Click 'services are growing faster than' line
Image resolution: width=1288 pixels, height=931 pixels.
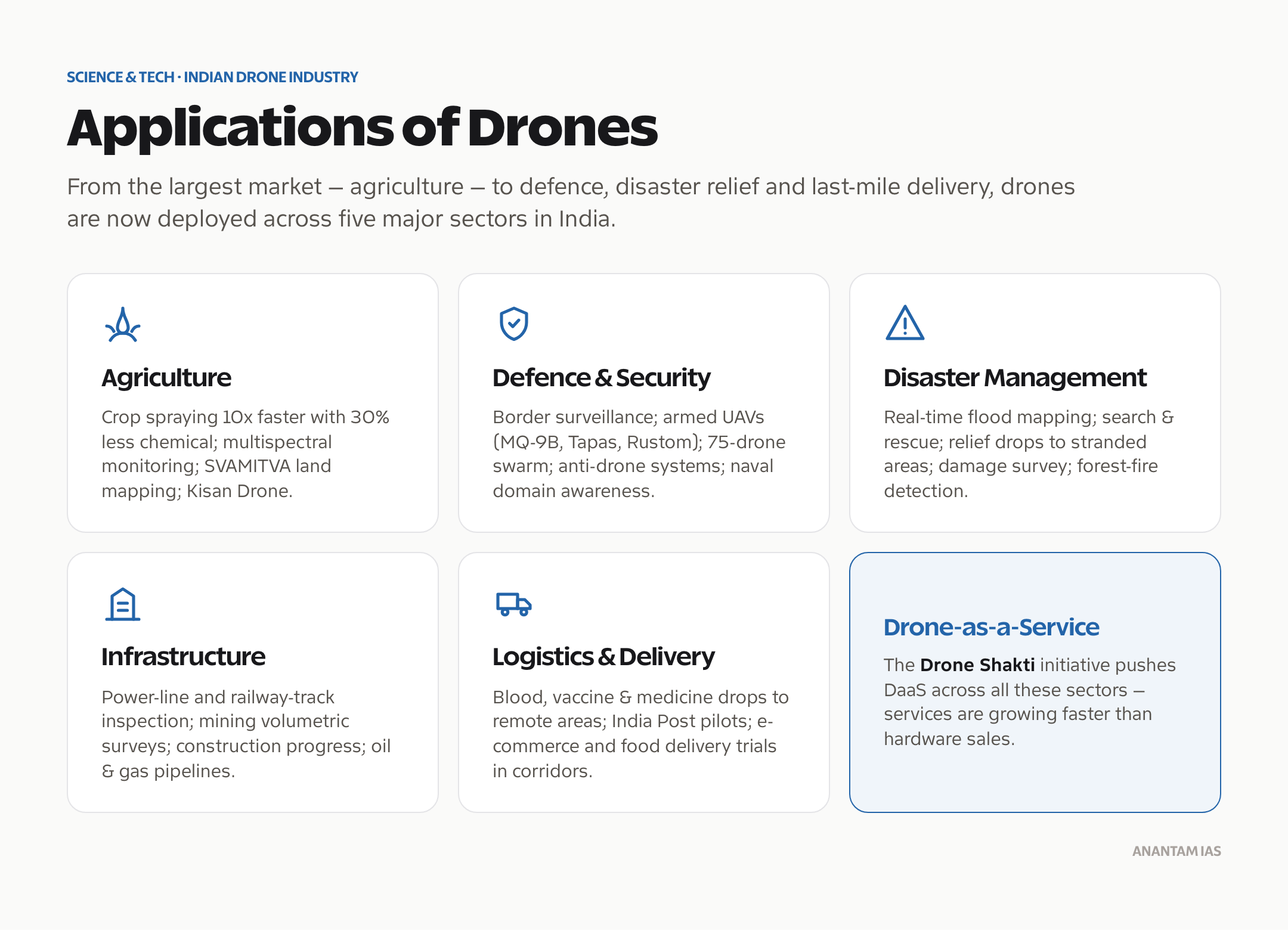pos(1017,714)
